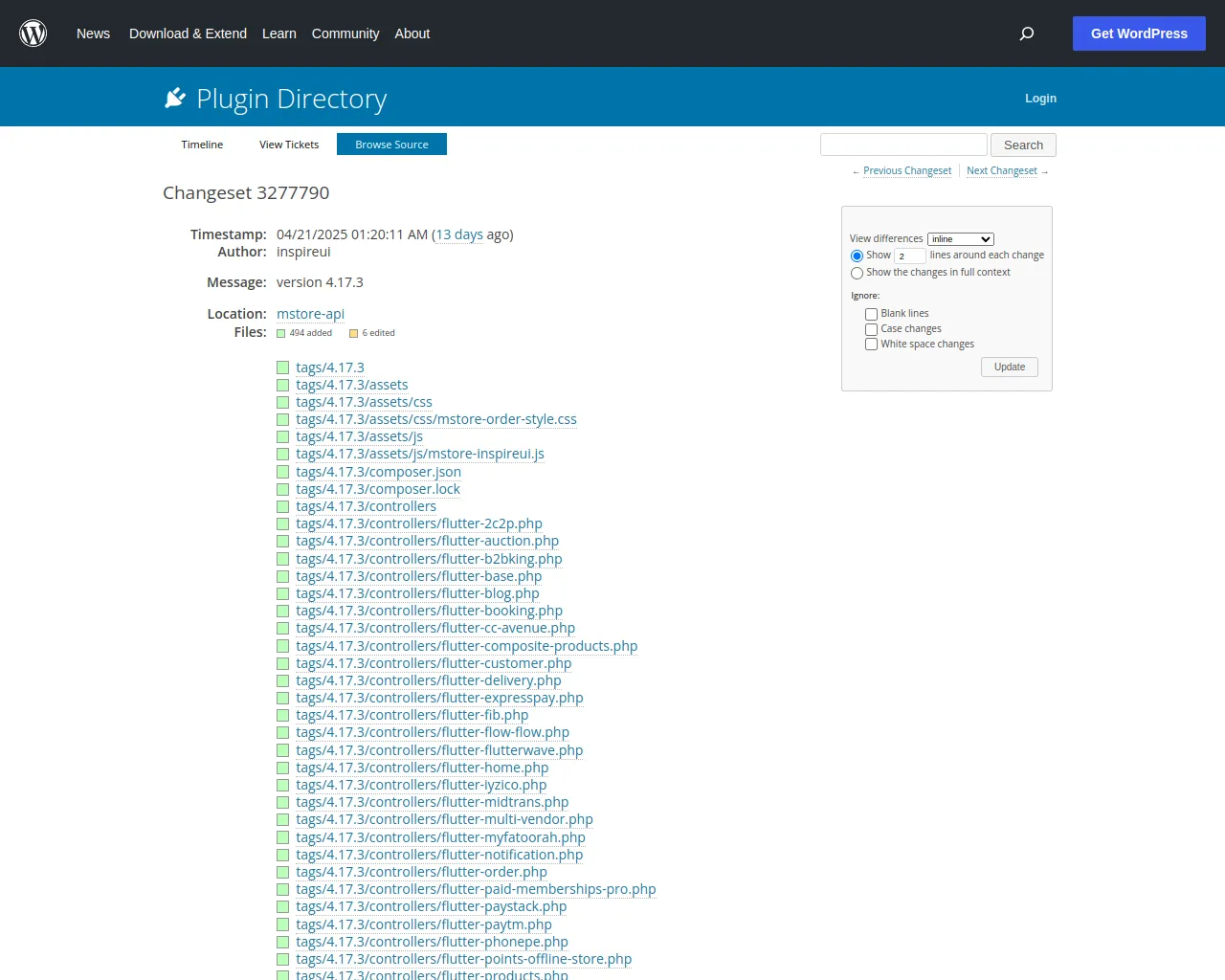Screen dimensions: 1225x980
Task: Open flutter-paid-memberships-pro.php file link
Action: click(x=476, y=889)
